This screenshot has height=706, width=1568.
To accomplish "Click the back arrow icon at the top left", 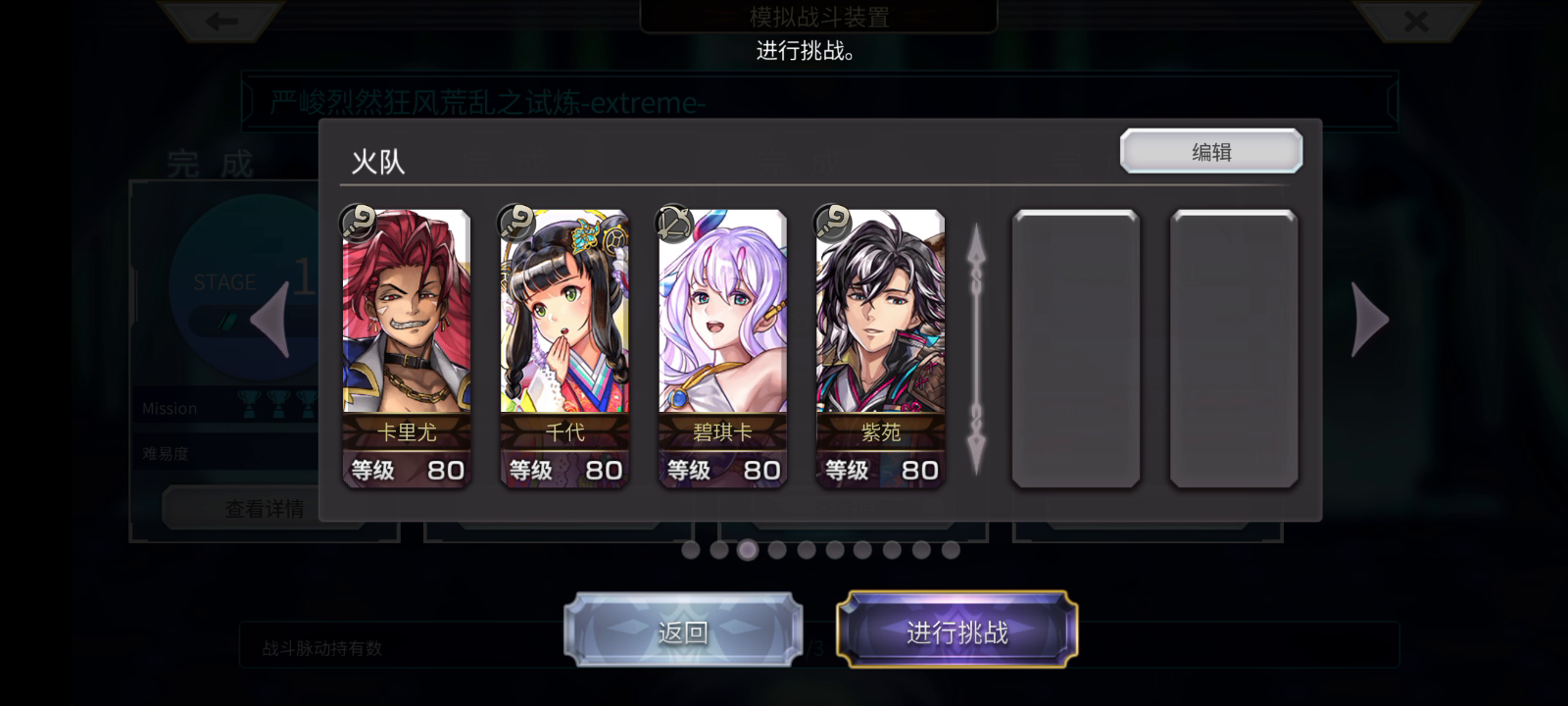I will coord(222,21).
